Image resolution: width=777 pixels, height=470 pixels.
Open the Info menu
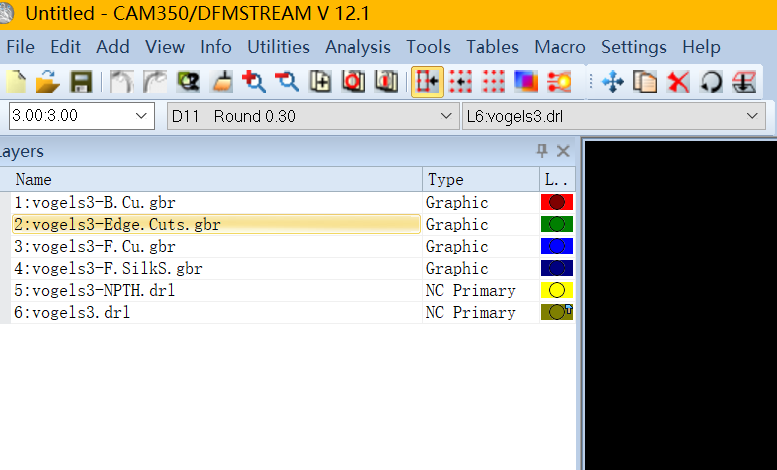[x=216, y=47]
